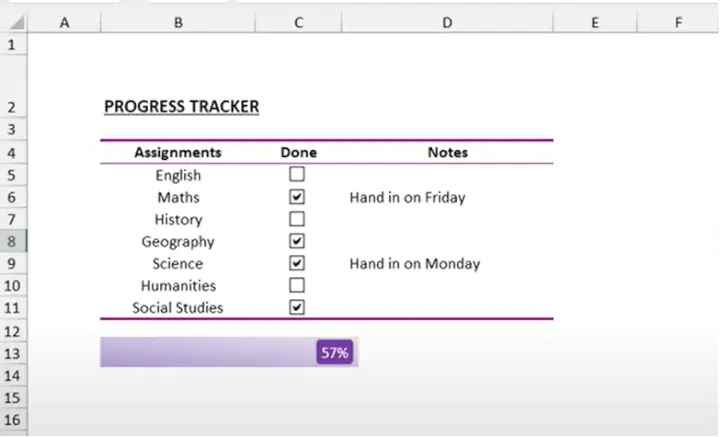Screen dimensions: 720x437
Task: Click the PROGRESS TRACKER title cell
Action: [x=181, y=106]
